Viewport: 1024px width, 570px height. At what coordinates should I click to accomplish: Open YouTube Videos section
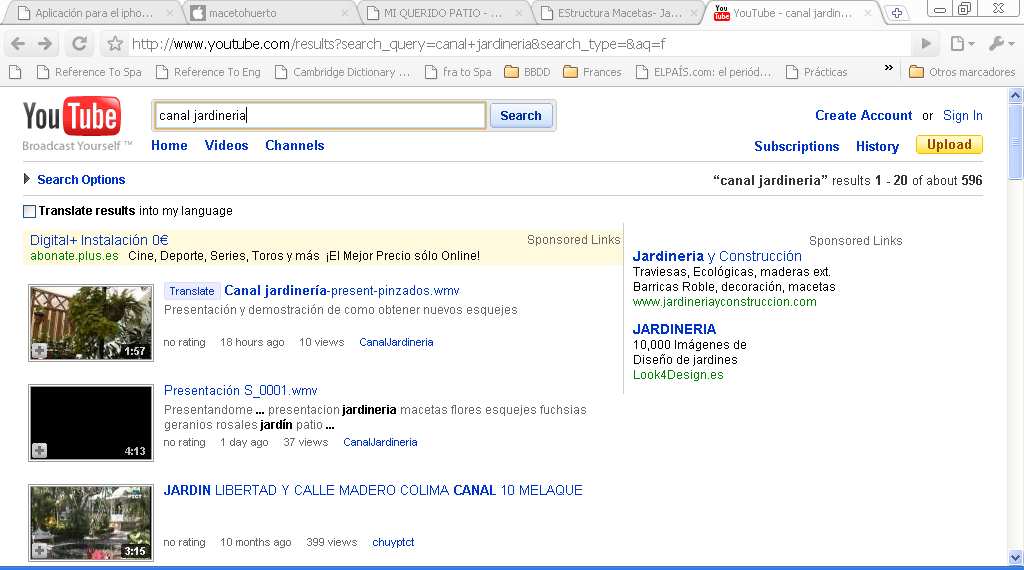click(227, 146)
